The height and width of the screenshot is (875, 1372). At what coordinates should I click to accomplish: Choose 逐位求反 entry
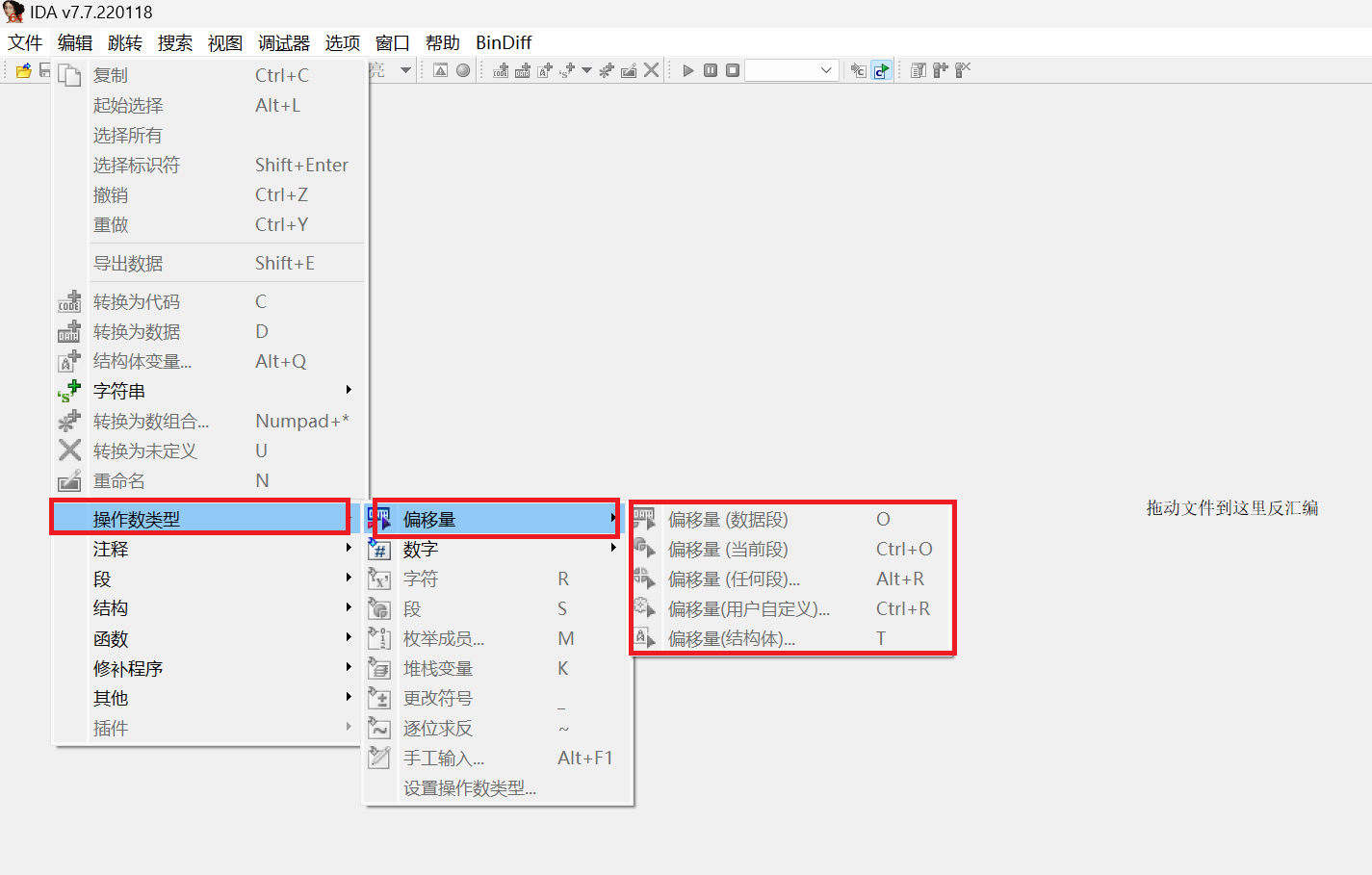tap(496, 728)
